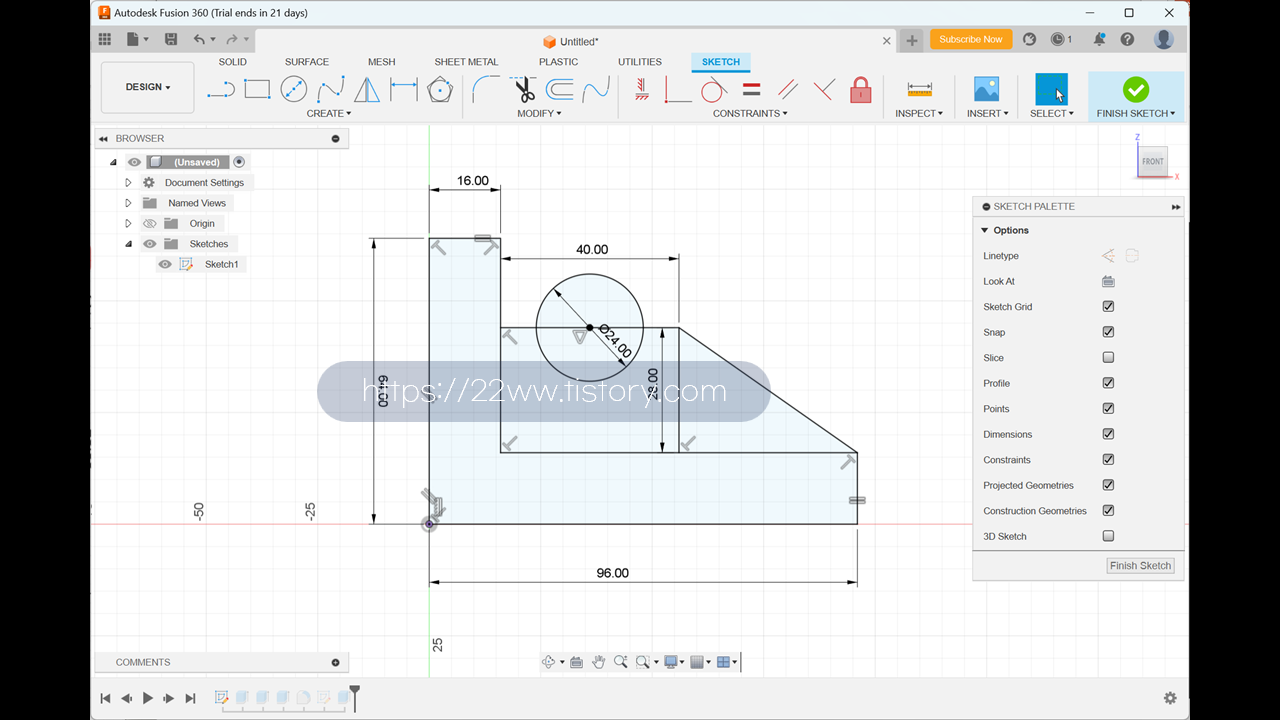
Task: Apply the Equal constraint
Action: (752, 90)
